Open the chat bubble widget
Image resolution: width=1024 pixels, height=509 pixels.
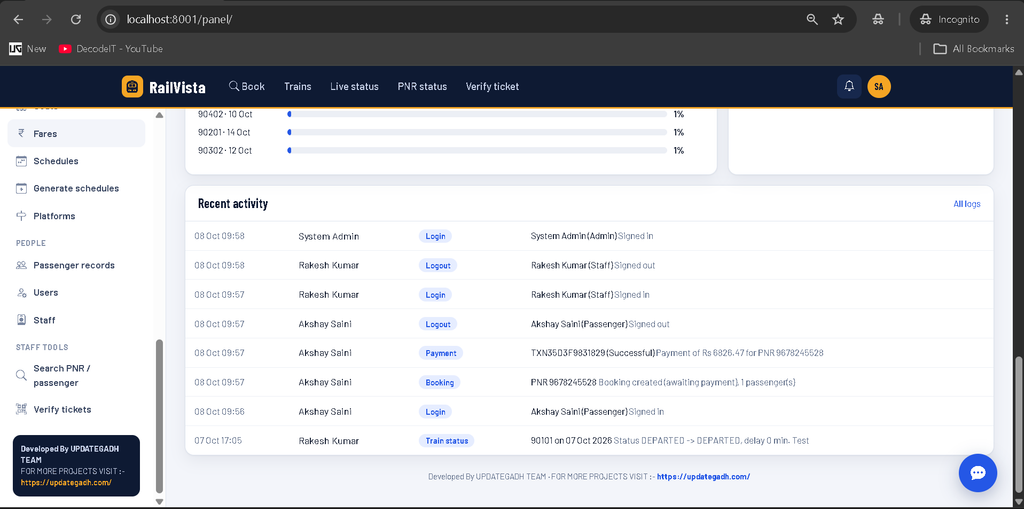[x=978, y=473]
